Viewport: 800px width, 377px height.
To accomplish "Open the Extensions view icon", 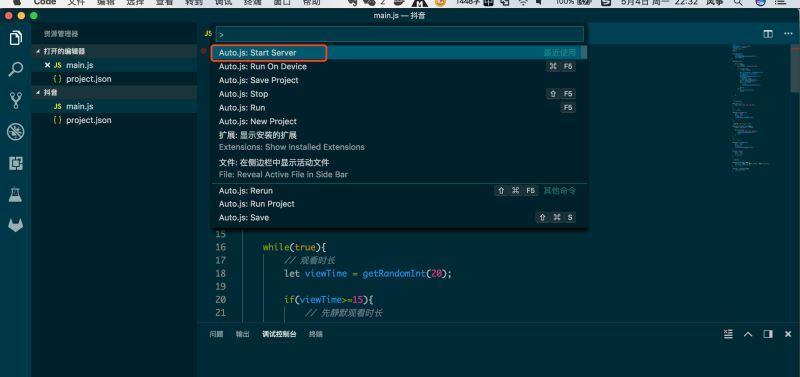I will click(15, 163).
